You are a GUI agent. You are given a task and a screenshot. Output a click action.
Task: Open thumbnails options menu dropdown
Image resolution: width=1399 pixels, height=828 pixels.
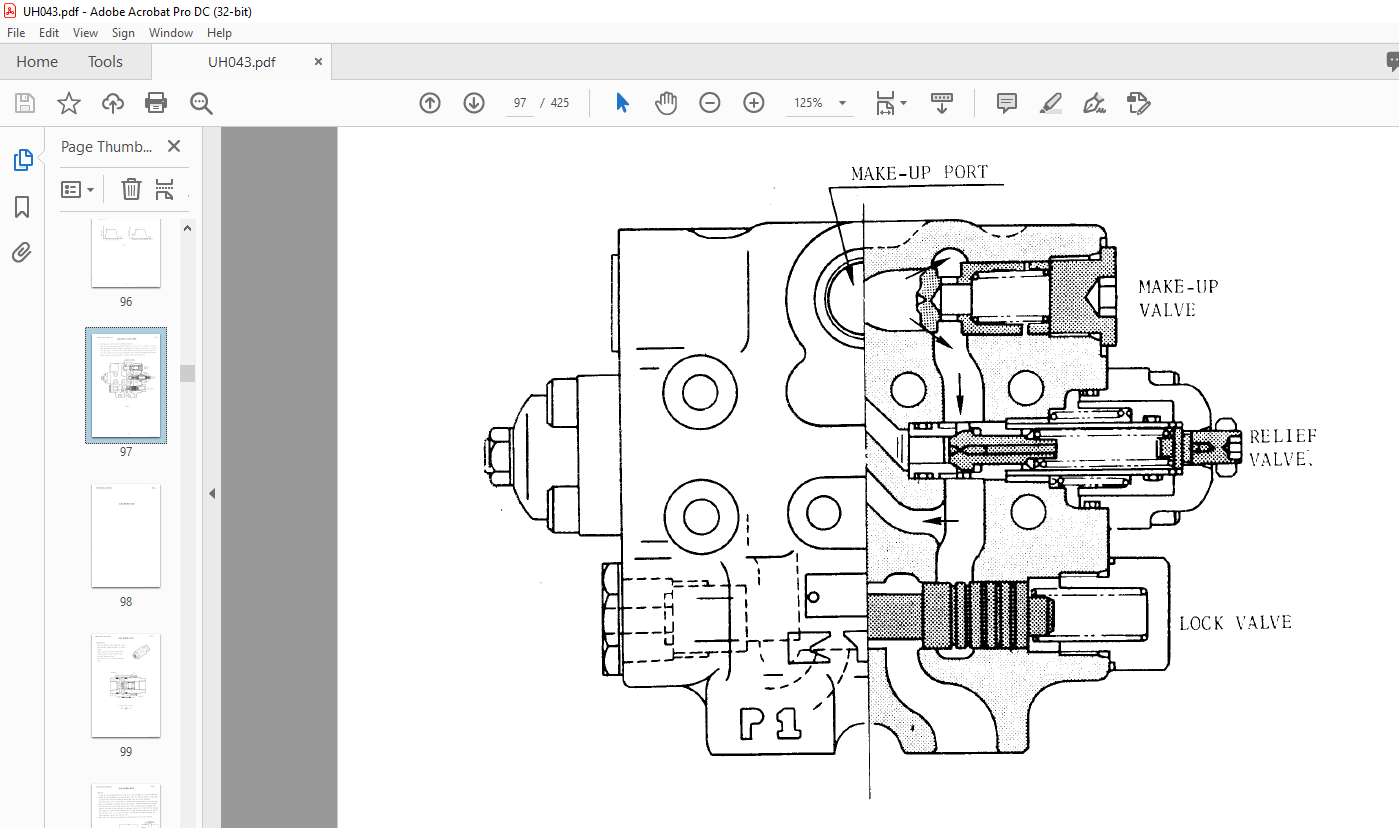[x=78, y=189]
